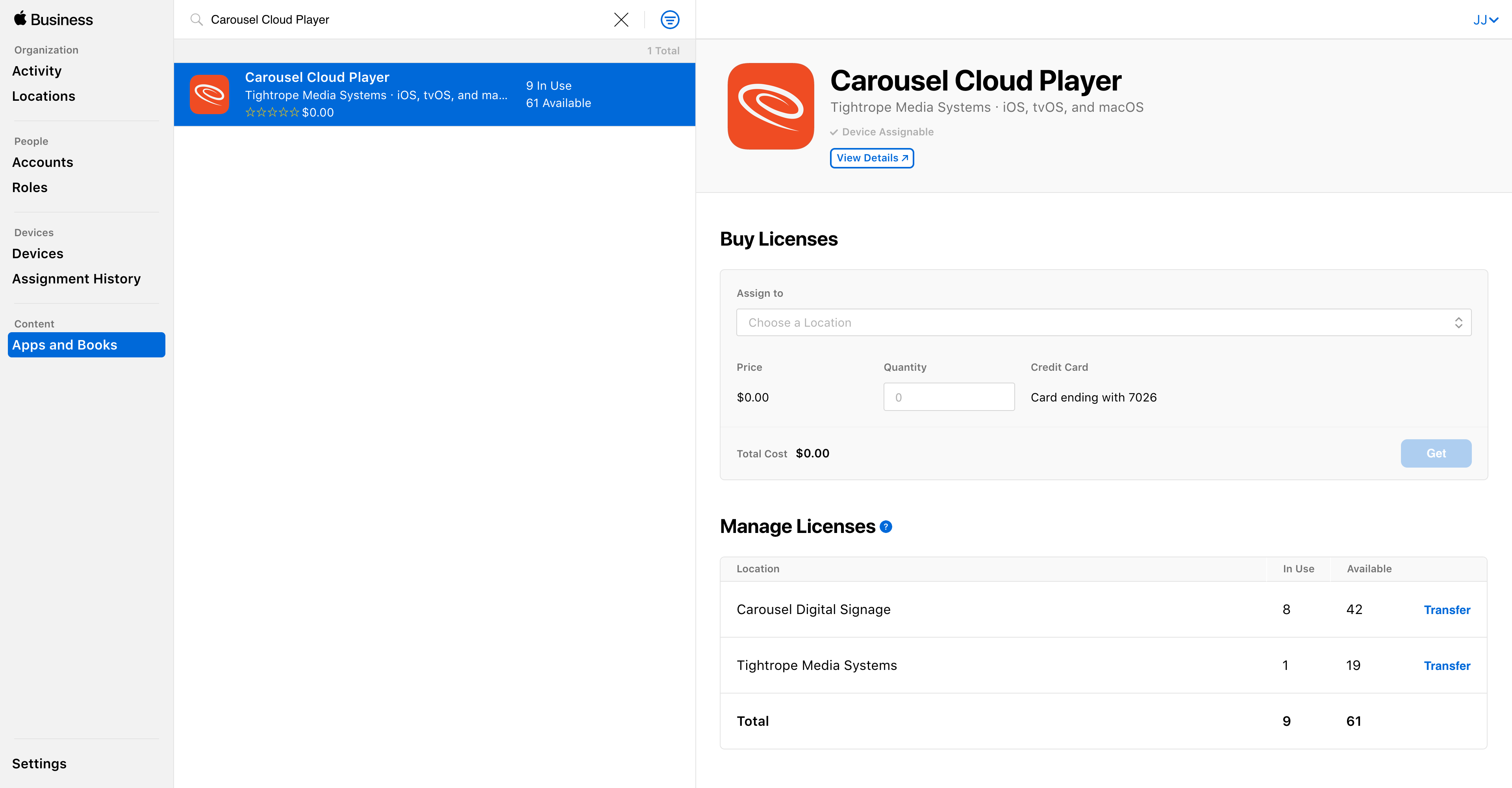Open the Settings page
1512x788 pixels.
coord(39,763)
